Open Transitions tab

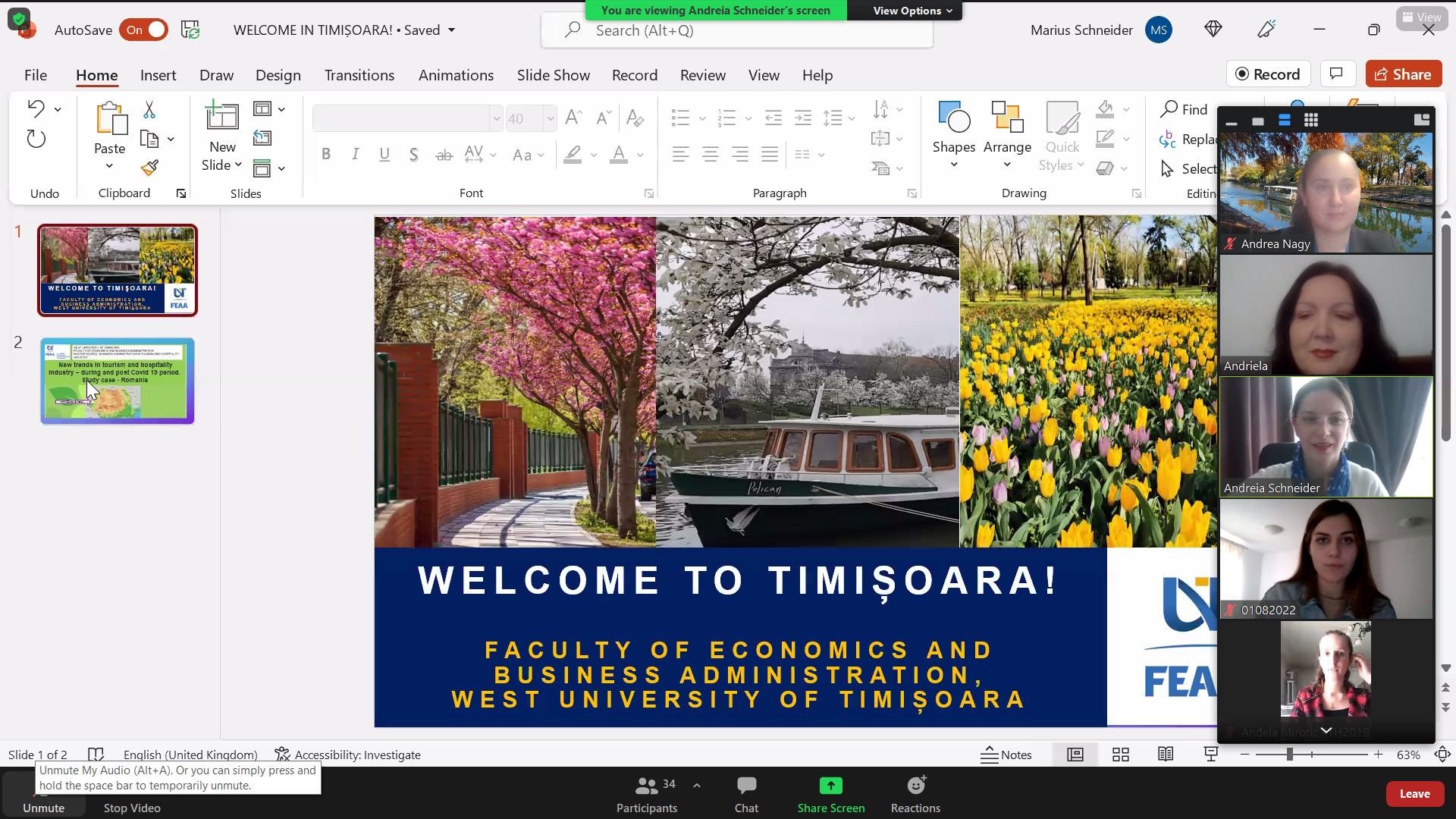pos(359,75)
